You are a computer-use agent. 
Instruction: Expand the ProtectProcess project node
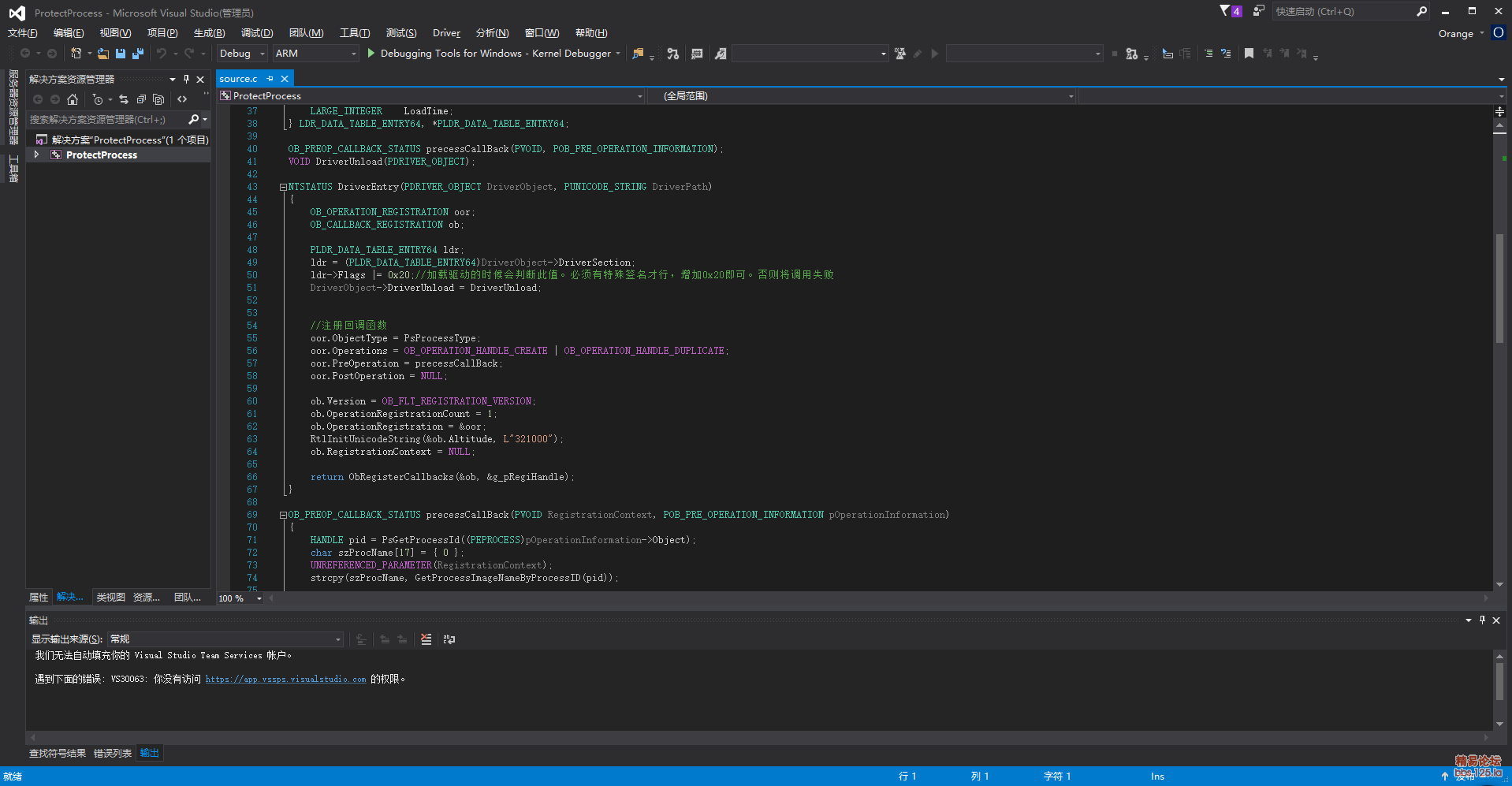click(36, 155)
